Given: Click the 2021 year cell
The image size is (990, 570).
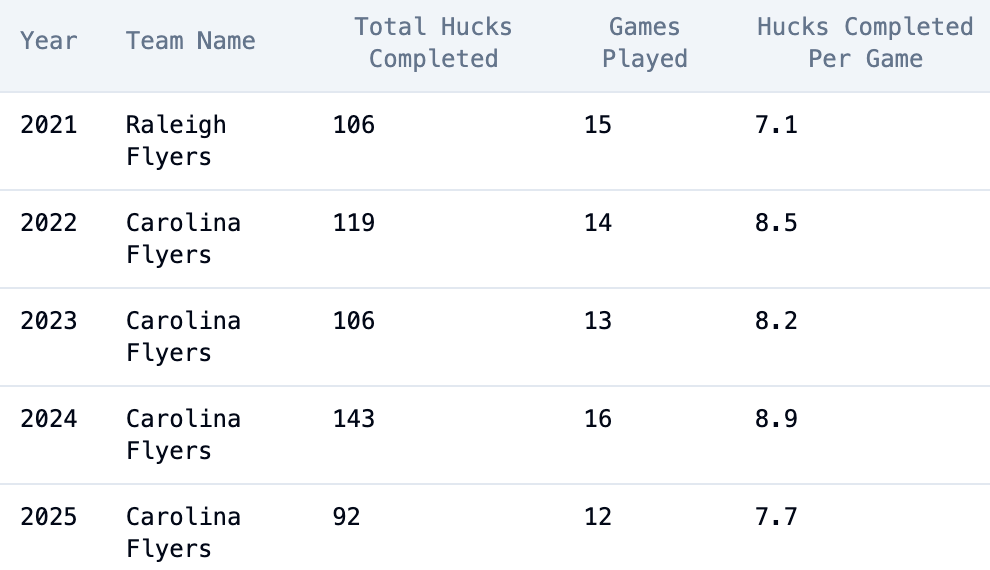Looking at the screenshot, I should (x=49, y=125).
